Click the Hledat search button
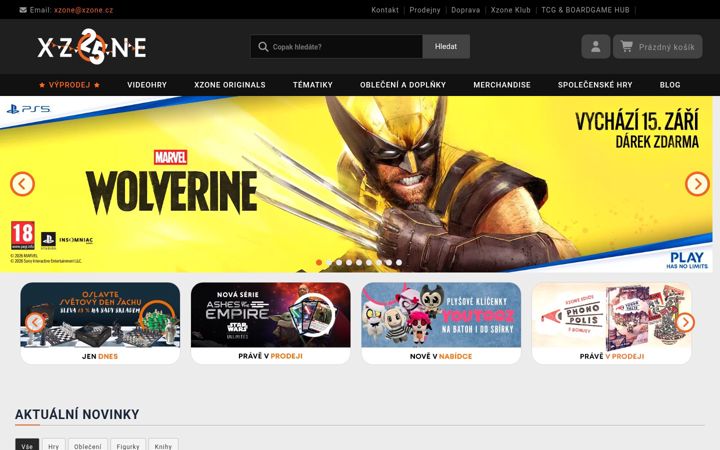This screenshot has height=450, width=720. click(x=446, y=46)
